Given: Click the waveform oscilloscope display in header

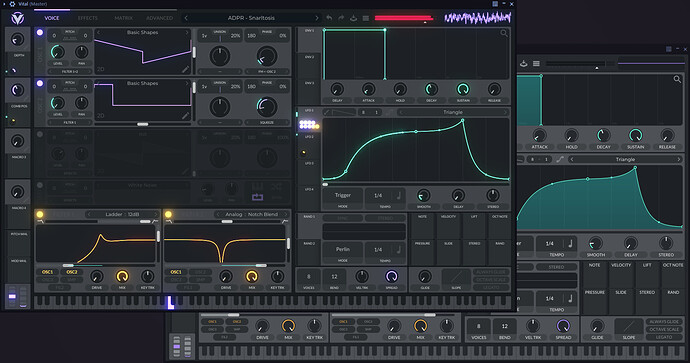Looking at the screenshot, I should (x=478, y=18).
